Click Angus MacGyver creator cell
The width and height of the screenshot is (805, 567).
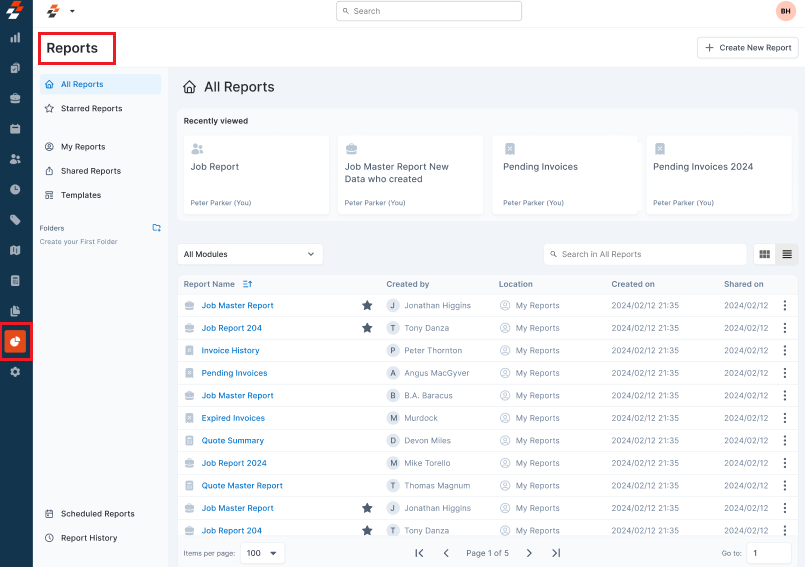pyautogui.click(x=428, y=373)
